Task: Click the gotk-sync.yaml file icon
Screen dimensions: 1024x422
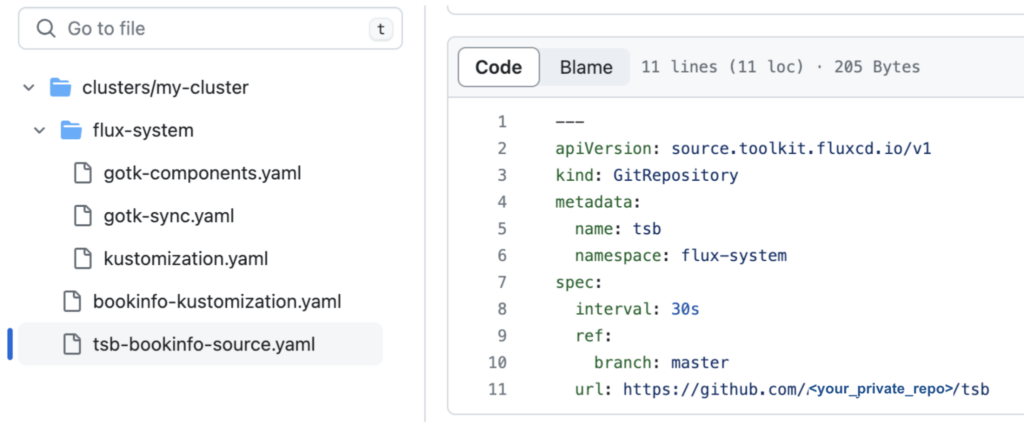Action: pos(84,216)
